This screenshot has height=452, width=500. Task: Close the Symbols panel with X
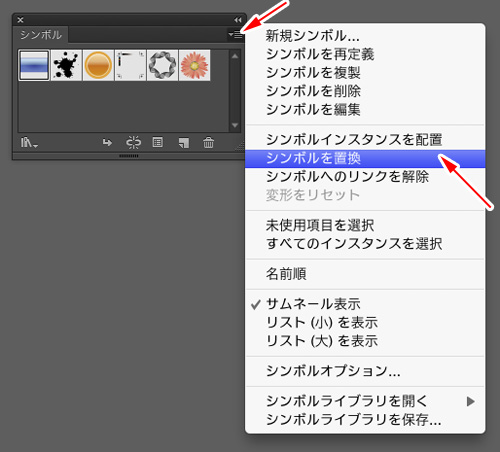tap(20, 20)
